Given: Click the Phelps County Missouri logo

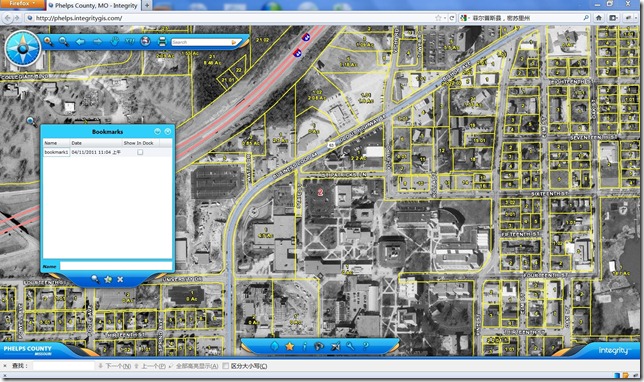Looking at the screenshot, I should click(28, 350).
